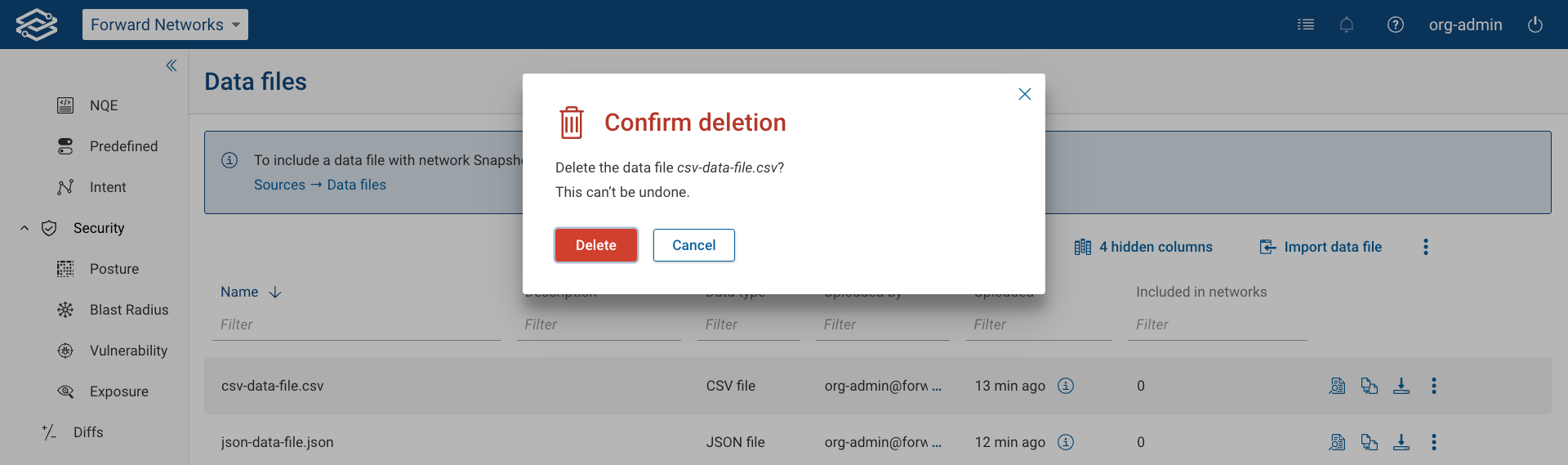Click upload info icon for csv-data-file.csv
This screenshot has height=465, width=1568.
[x=1066, y=386]
